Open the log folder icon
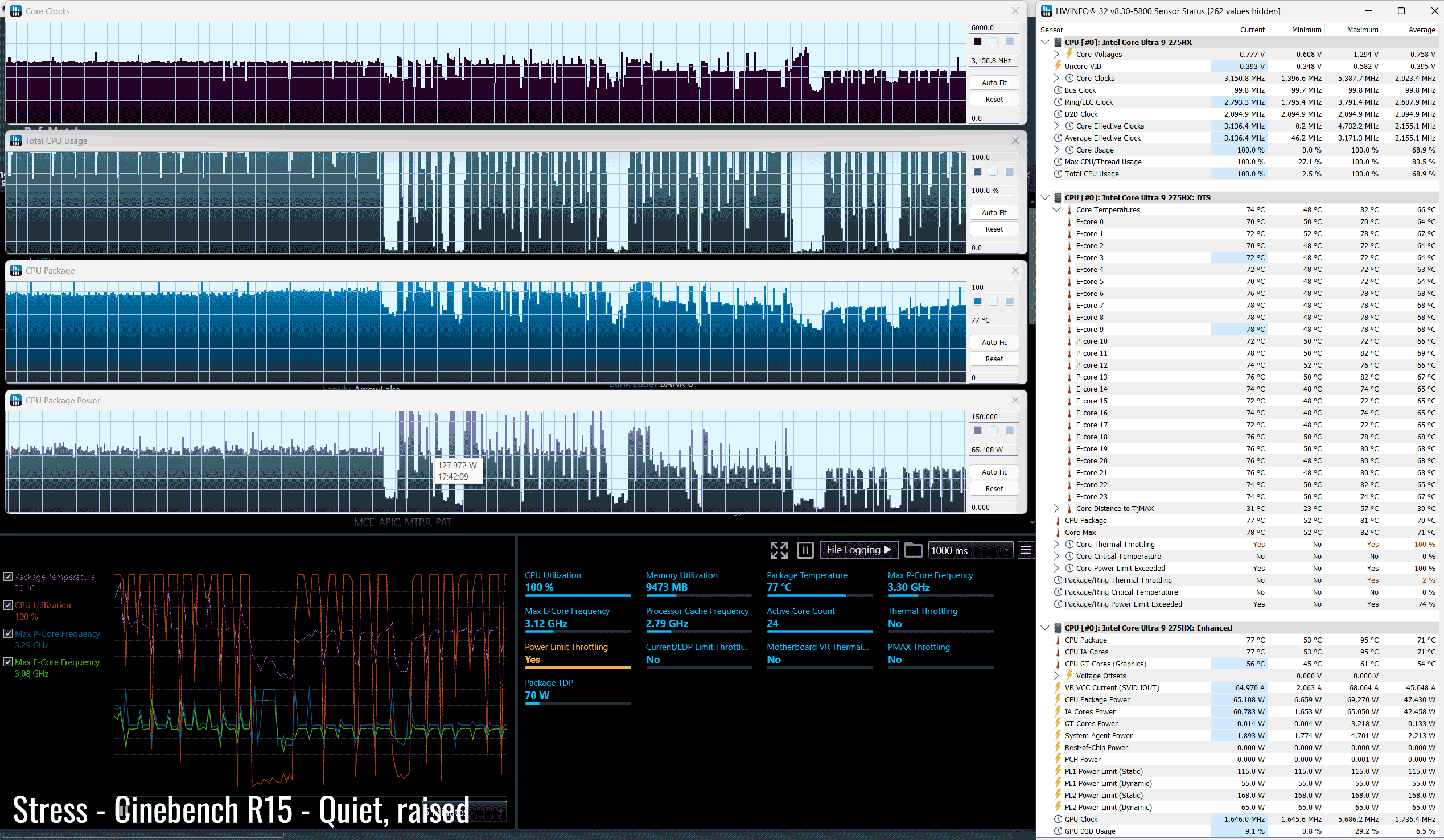 click(913, 550)
